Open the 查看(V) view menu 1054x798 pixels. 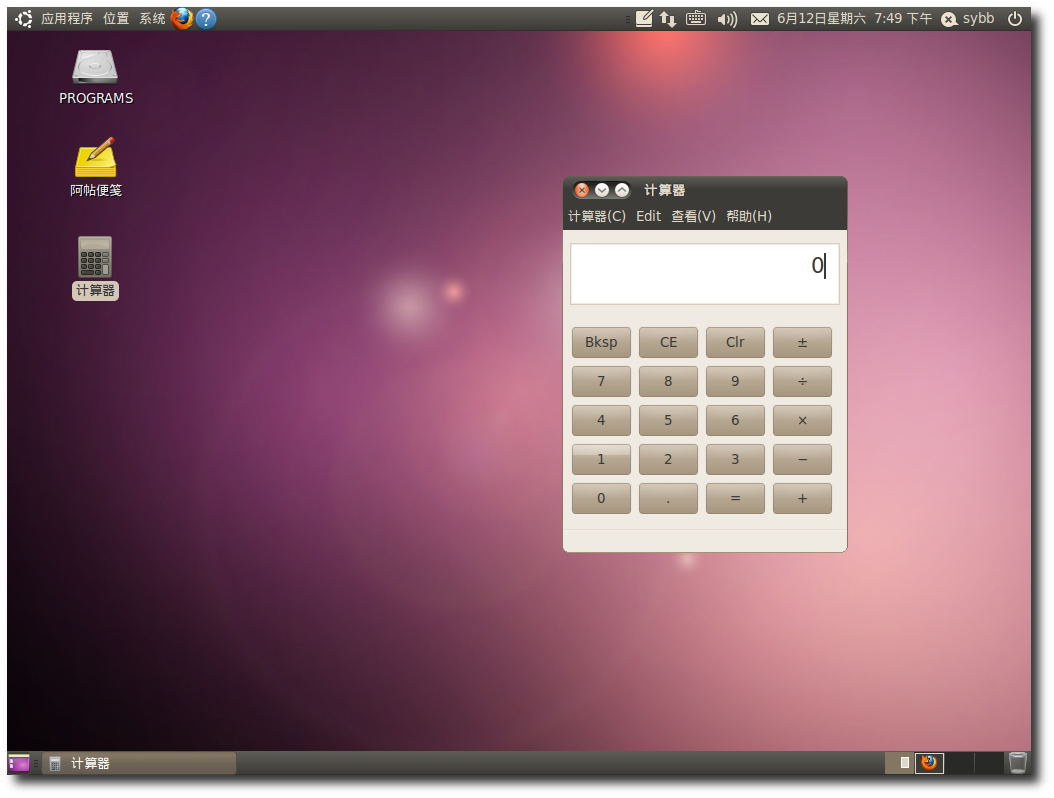pos(694,216)
